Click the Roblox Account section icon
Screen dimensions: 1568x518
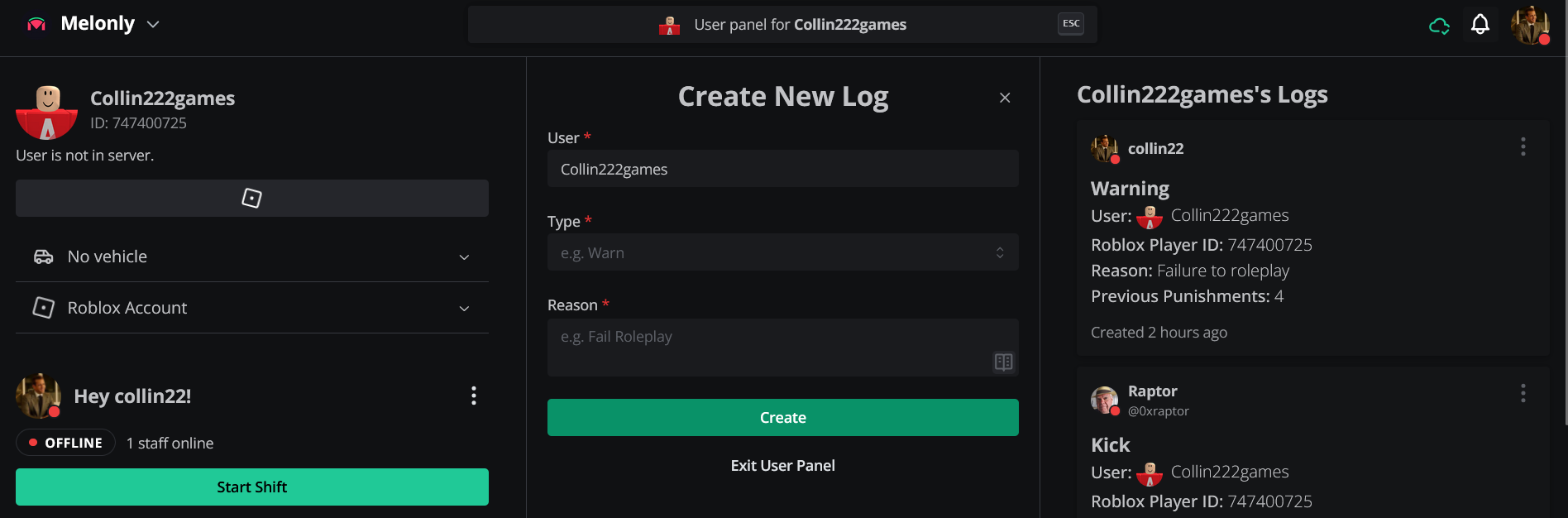pyautogui.click(x=45, y=307)
